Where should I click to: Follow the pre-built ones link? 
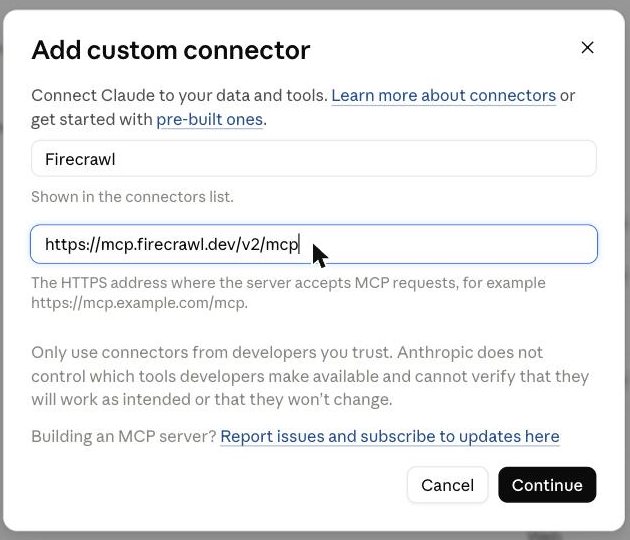(209, 120)
